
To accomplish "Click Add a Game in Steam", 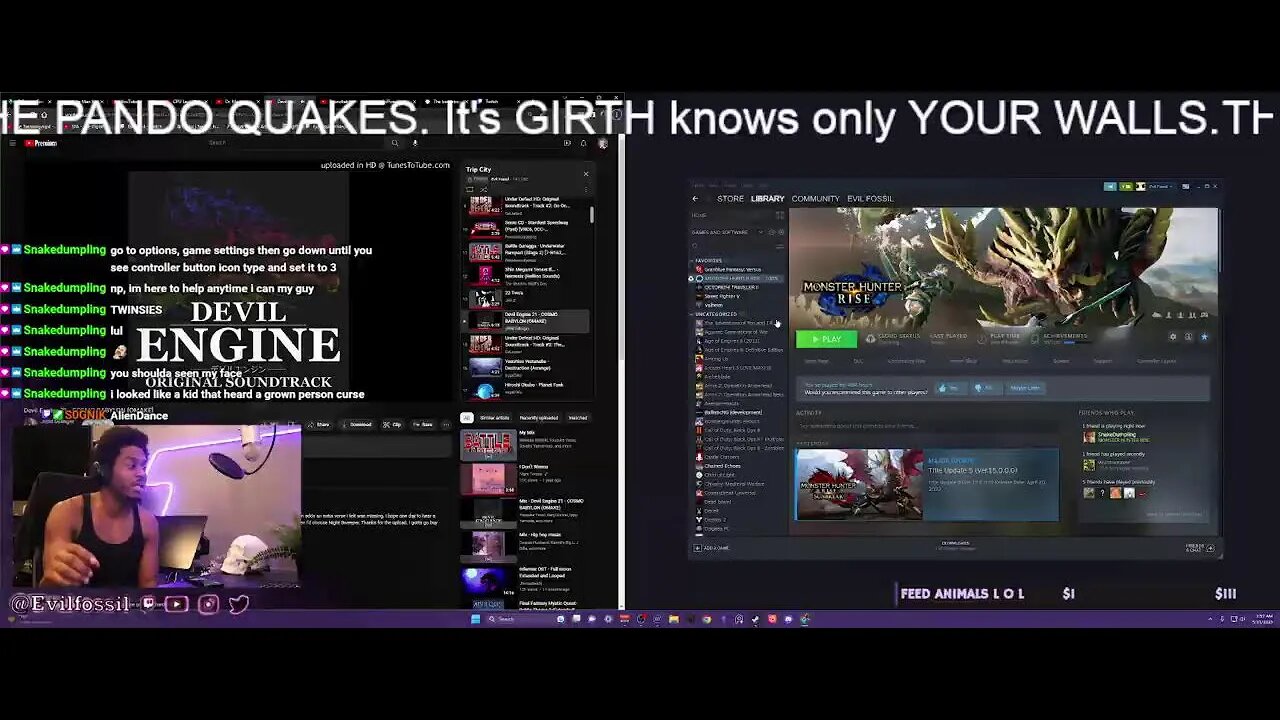I will coord(713,548).
